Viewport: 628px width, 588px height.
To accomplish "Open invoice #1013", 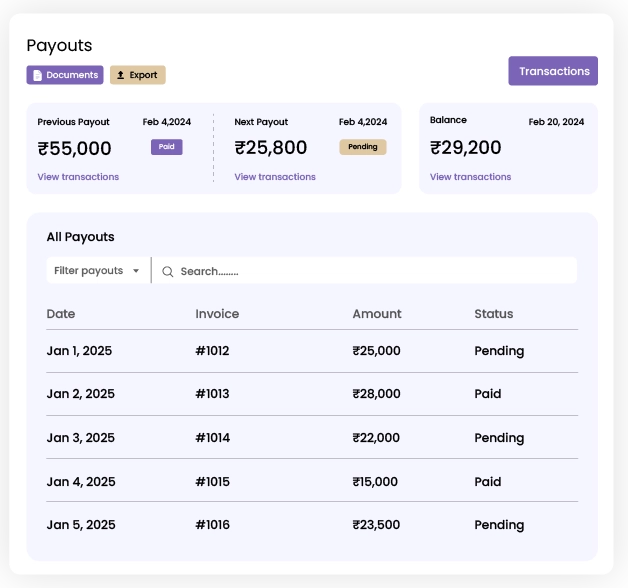I will point(212,394).
